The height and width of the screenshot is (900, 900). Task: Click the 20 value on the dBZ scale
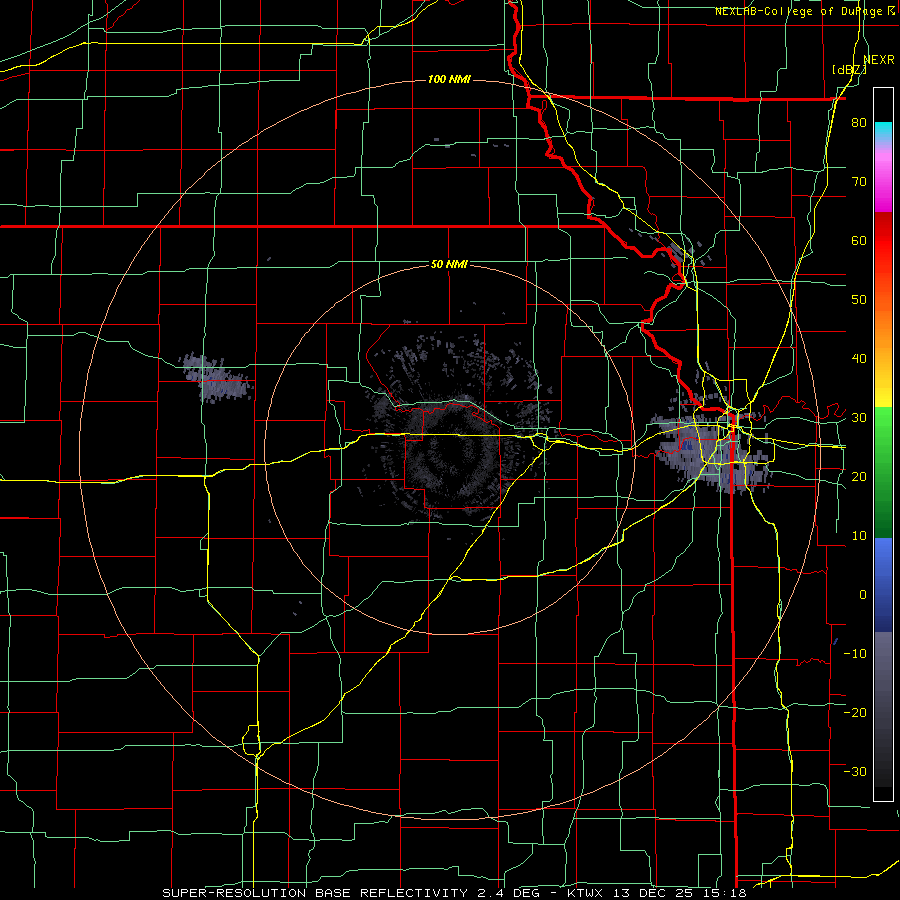tap(859, 477)
